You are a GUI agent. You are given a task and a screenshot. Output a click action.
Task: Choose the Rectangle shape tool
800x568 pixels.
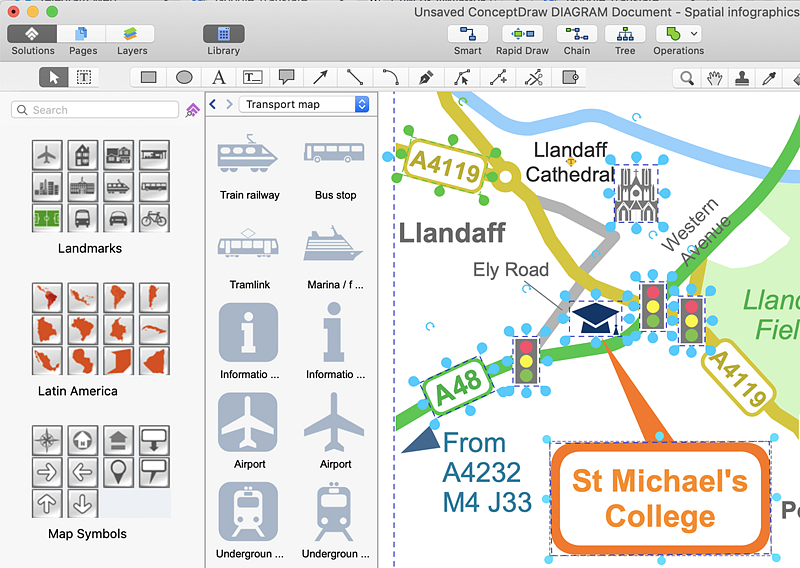(x=148, y=78)
